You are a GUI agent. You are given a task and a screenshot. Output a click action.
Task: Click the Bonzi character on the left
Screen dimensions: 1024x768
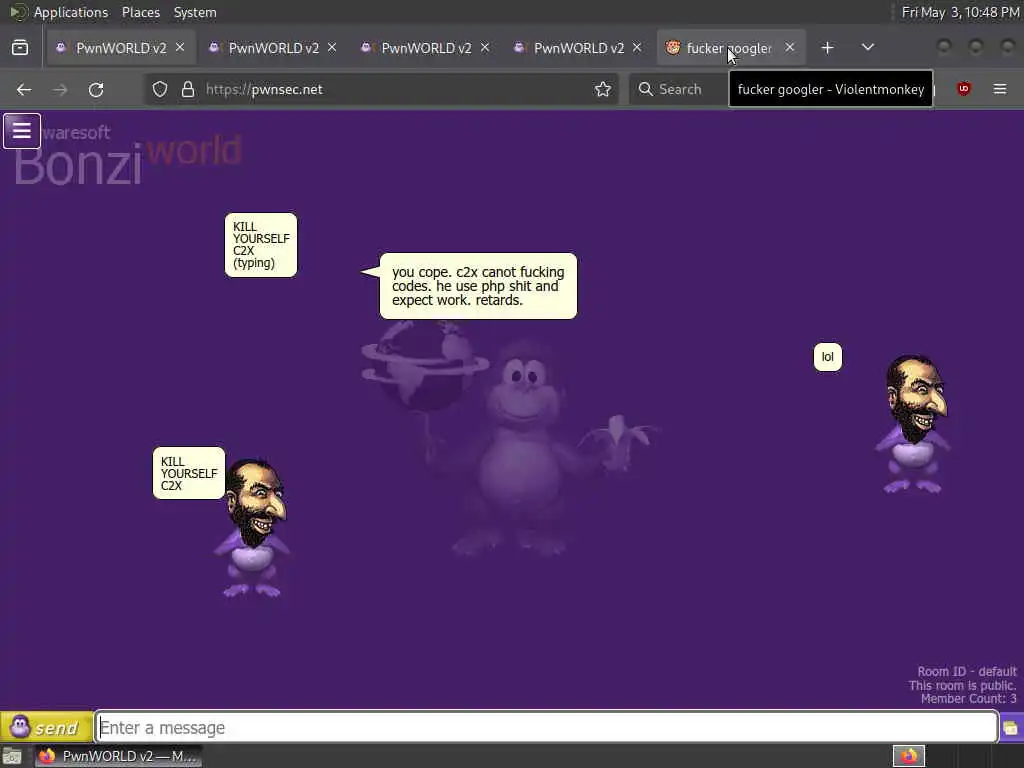(253, 528)
